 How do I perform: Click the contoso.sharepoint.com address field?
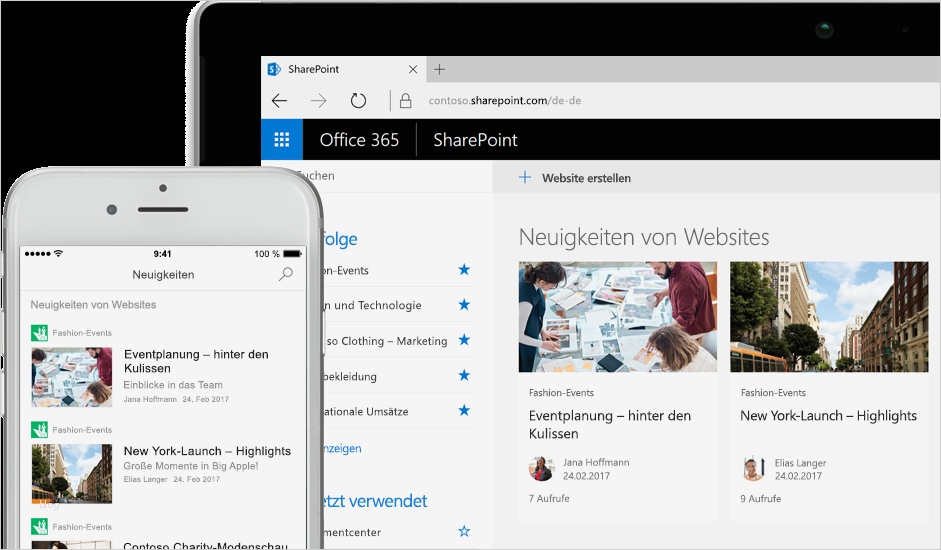(505, 100)
